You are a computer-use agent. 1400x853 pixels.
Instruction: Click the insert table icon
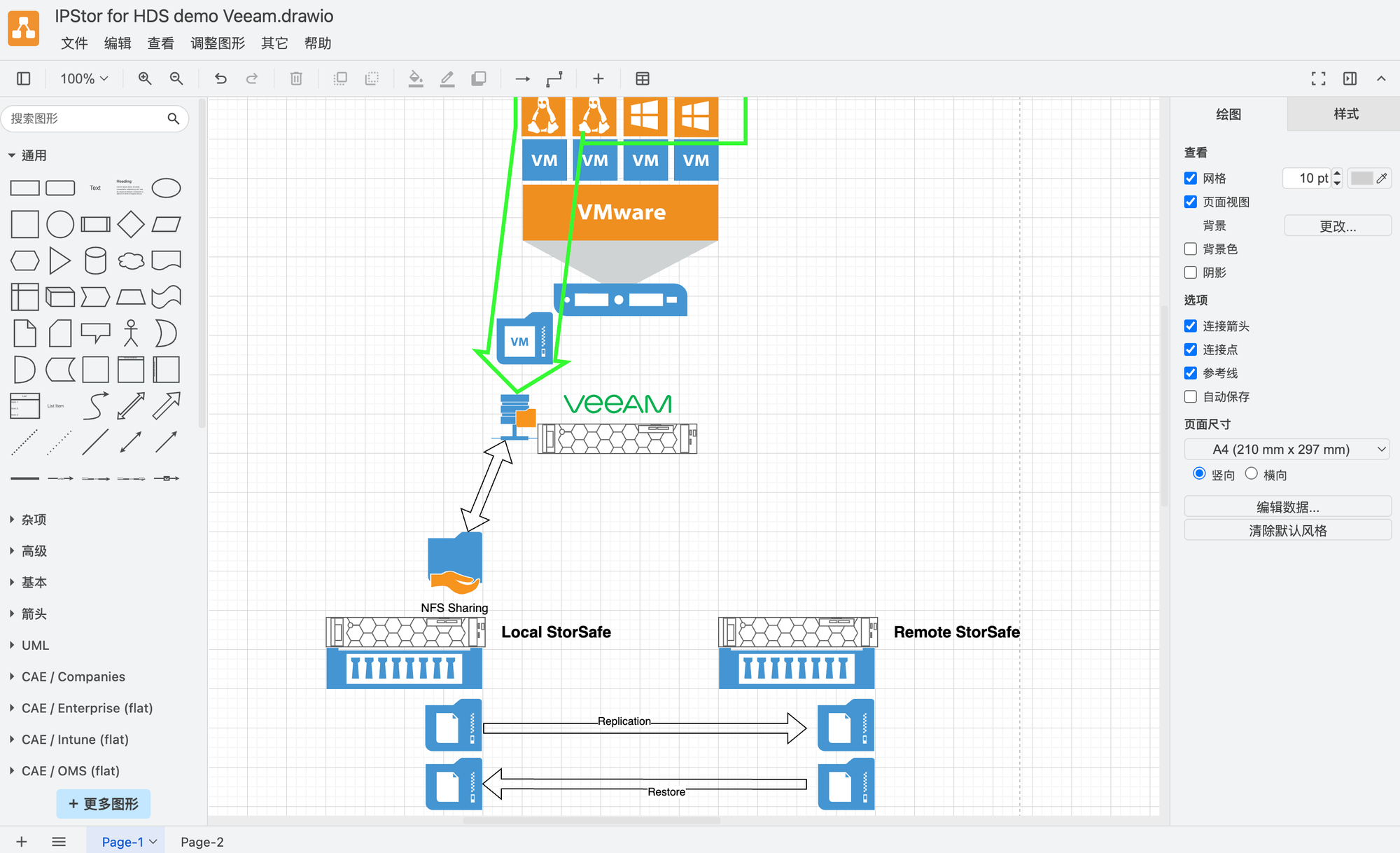pyautogui.click(x=643, y=78)
